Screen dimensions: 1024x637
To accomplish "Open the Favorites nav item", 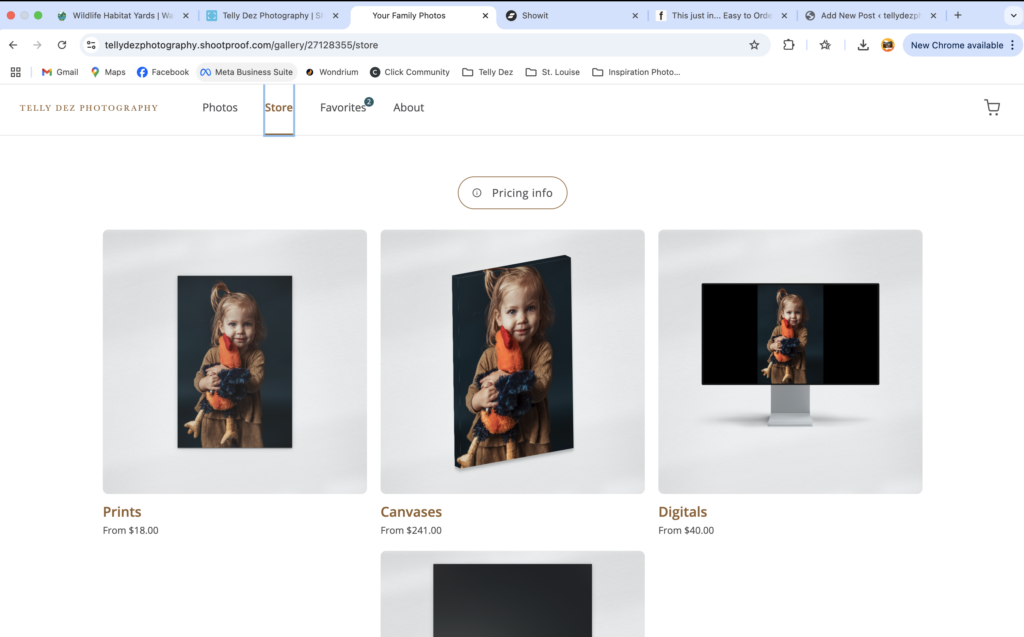I will click(x=344, y=108).
